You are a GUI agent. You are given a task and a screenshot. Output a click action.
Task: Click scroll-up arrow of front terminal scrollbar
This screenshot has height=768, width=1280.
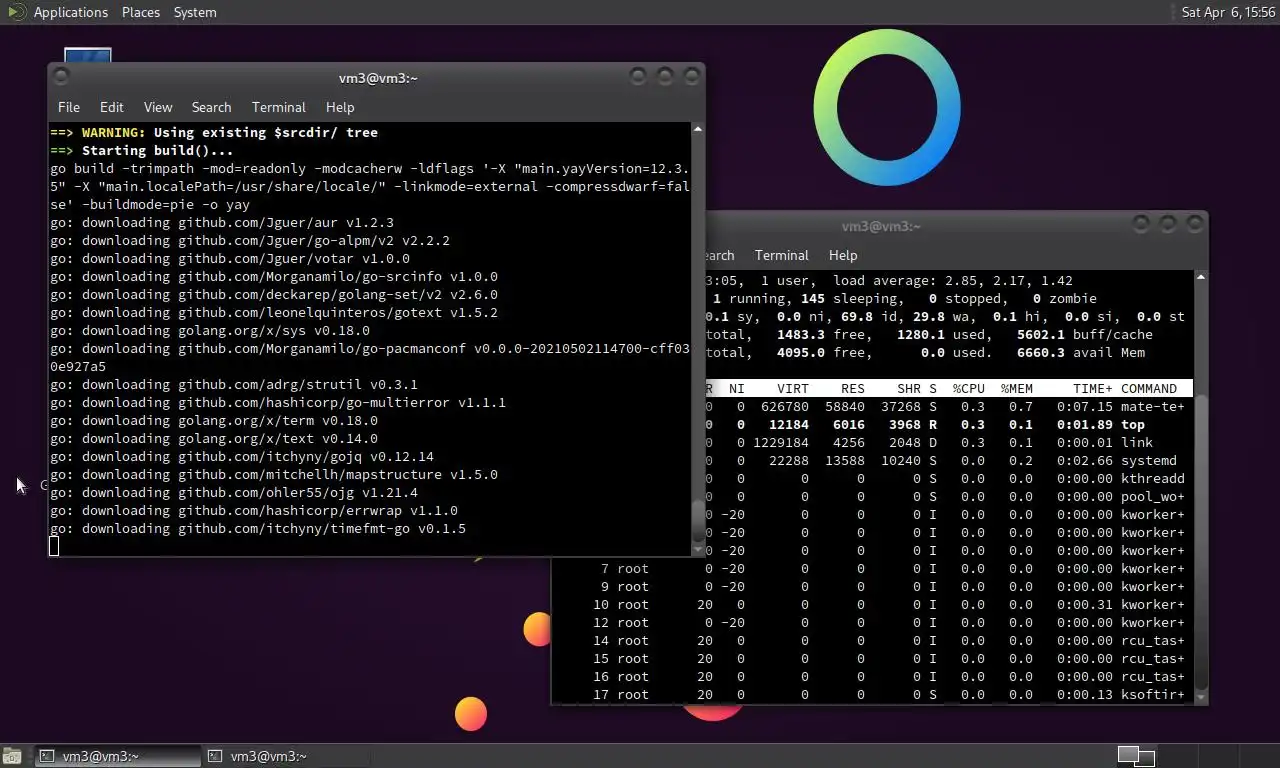click(697, 129)
